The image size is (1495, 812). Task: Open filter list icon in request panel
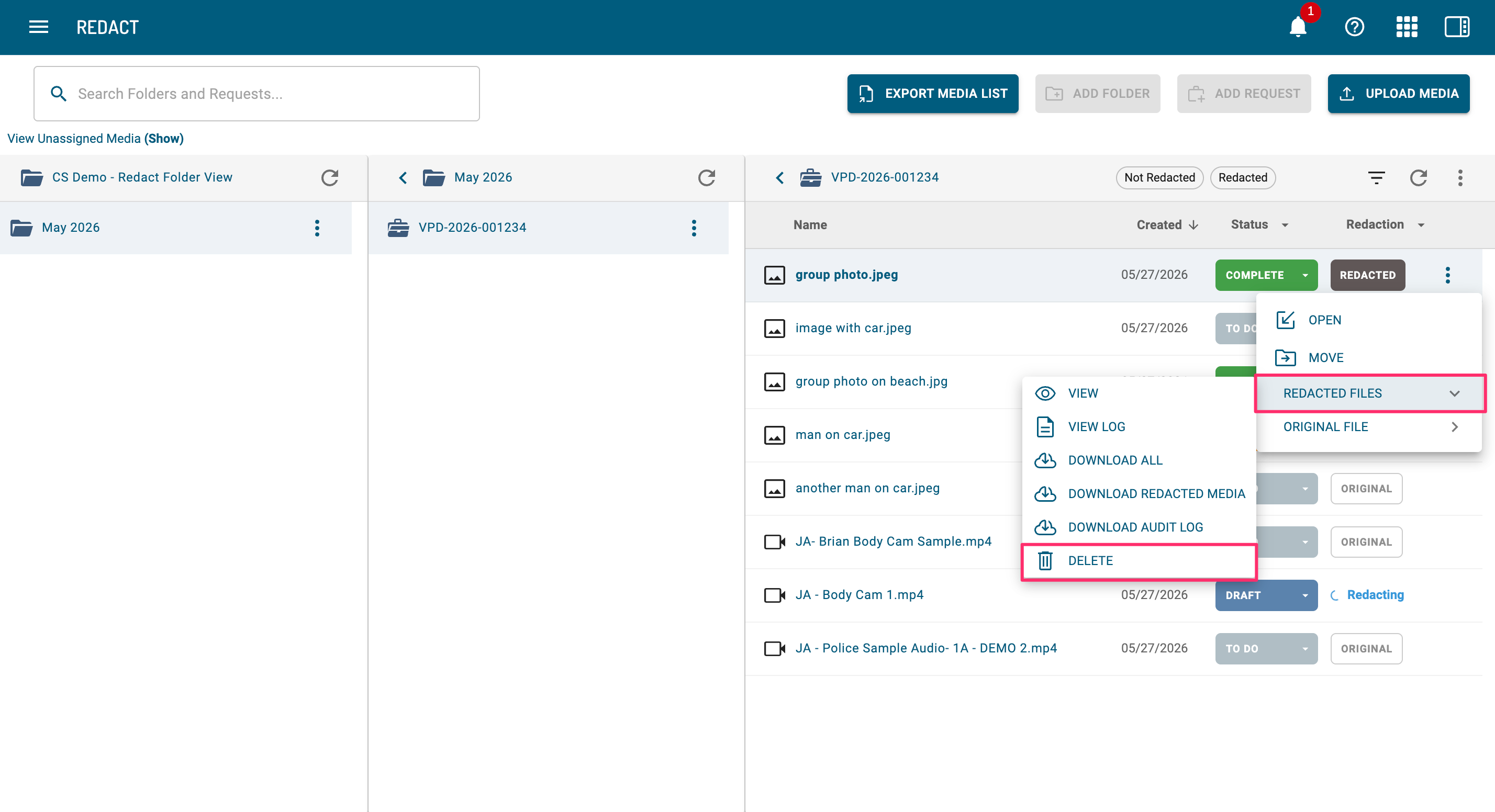click(x=1376, y=177)
